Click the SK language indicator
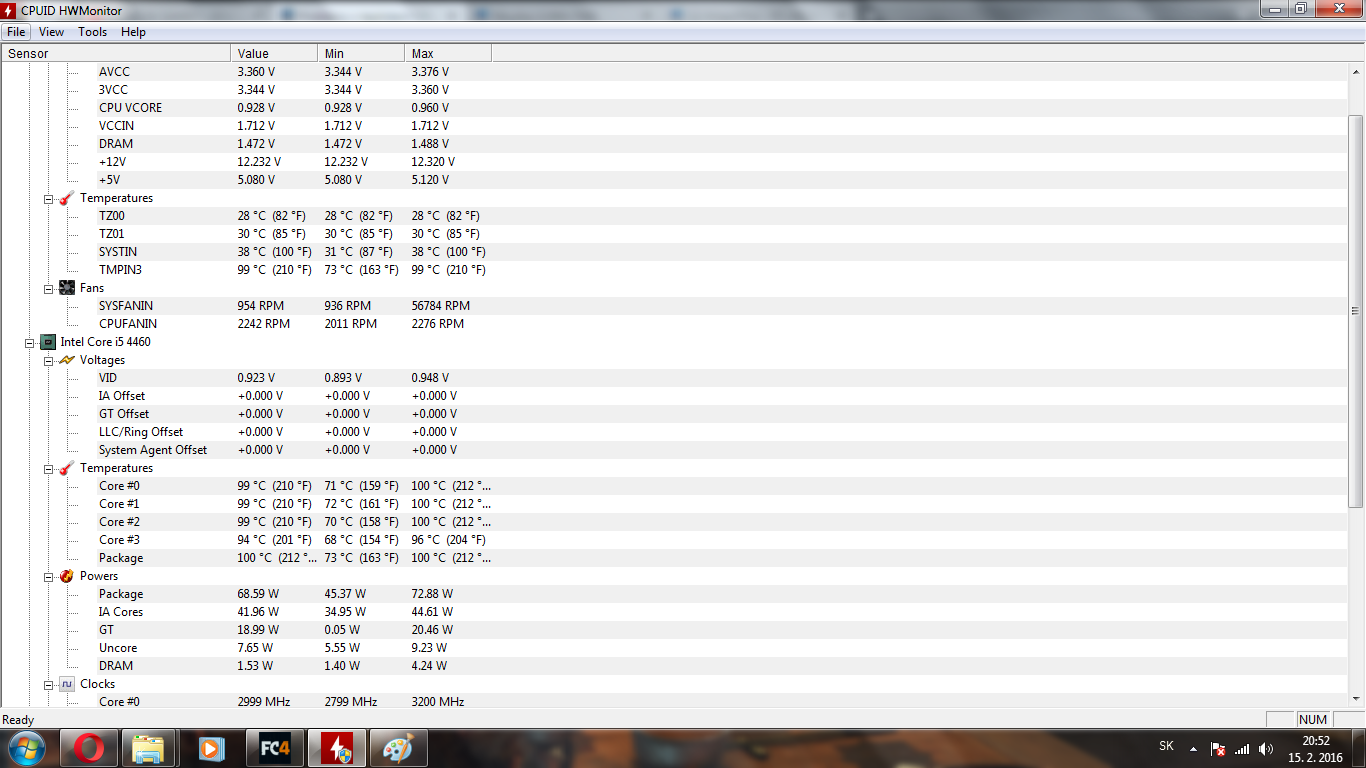 pyautogui.click(x=1166, y=746)
